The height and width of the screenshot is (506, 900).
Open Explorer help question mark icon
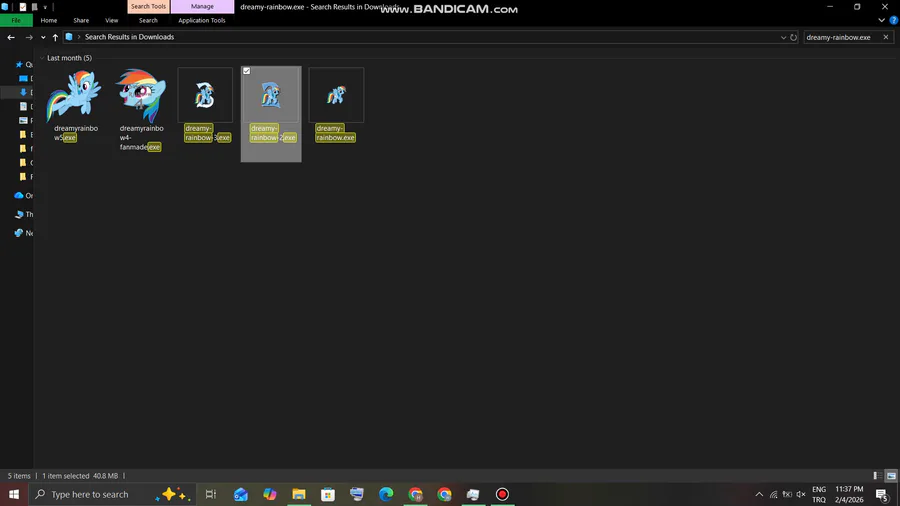(x=894, y=20)
